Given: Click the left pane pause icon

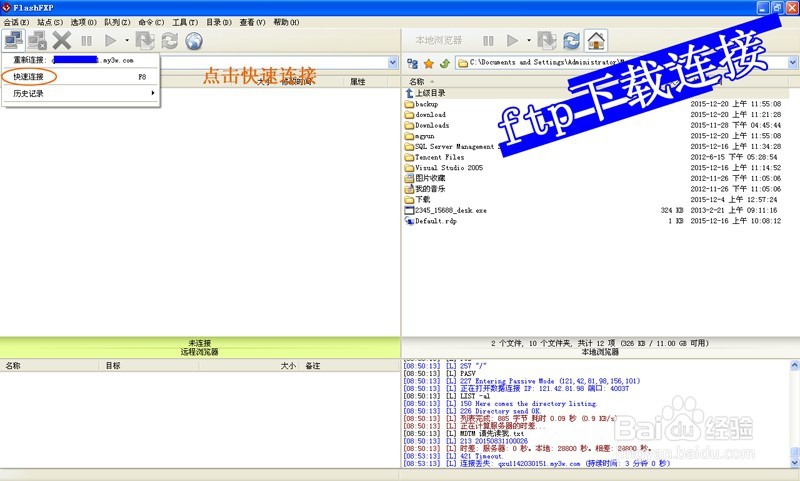Looking at the screenshot, I should click(x=87, y=40).
